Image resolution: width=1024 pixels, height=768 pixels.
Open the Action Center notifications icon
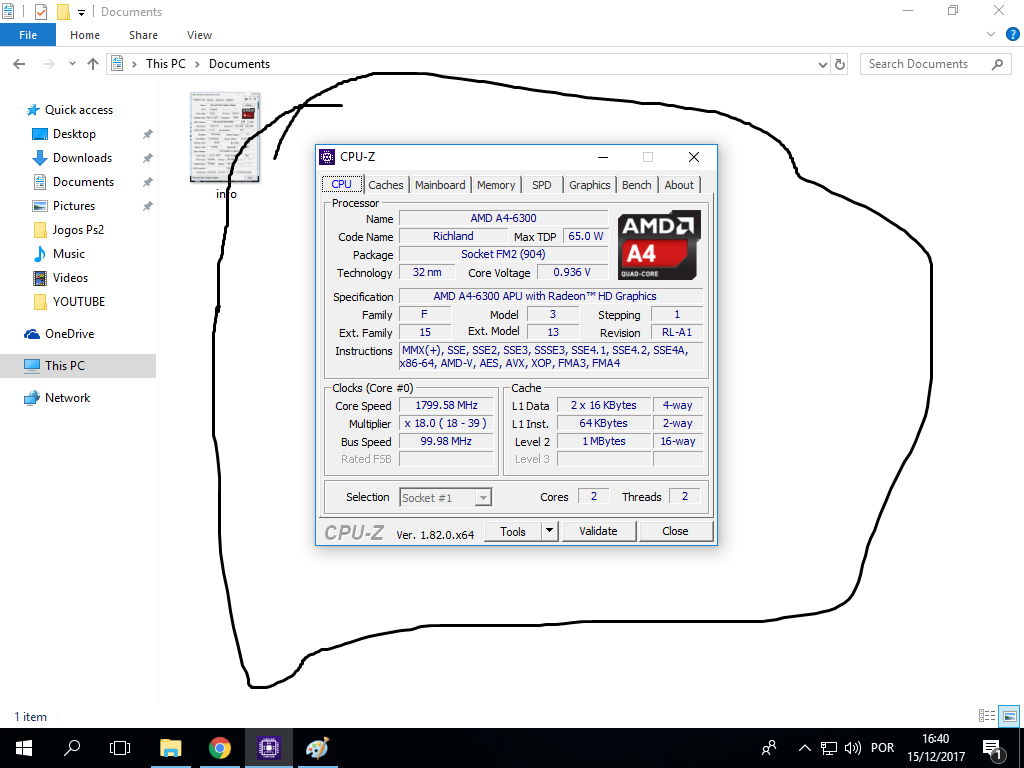[x=993, y=749]
